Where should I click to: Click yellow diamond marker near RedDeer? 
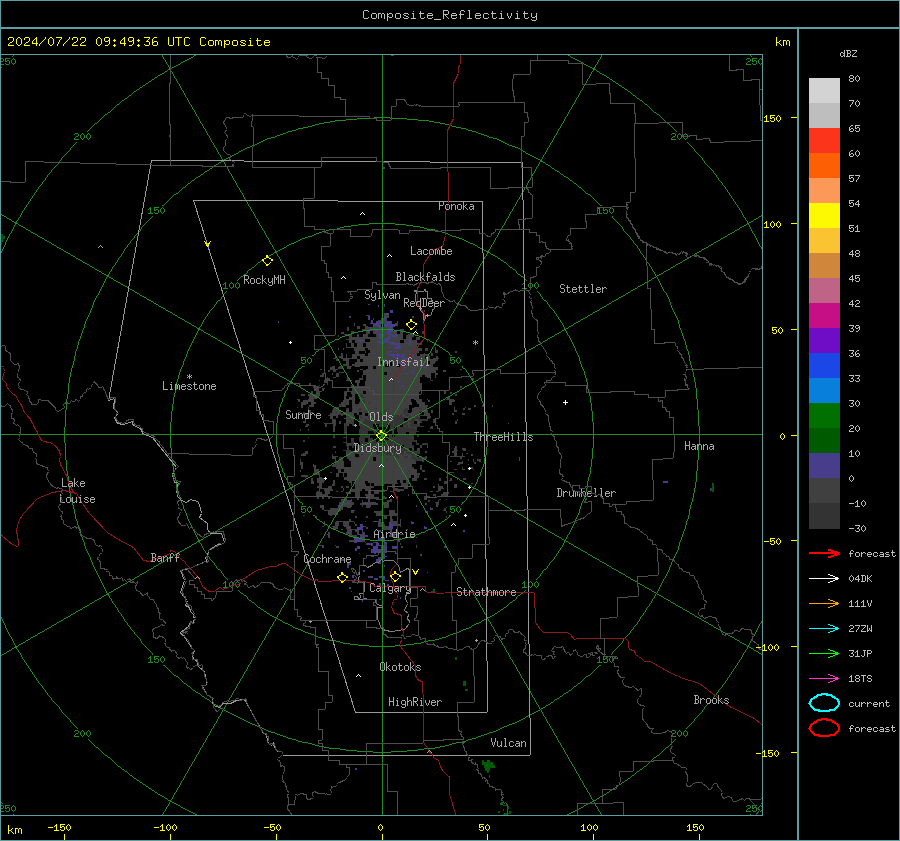411,325
